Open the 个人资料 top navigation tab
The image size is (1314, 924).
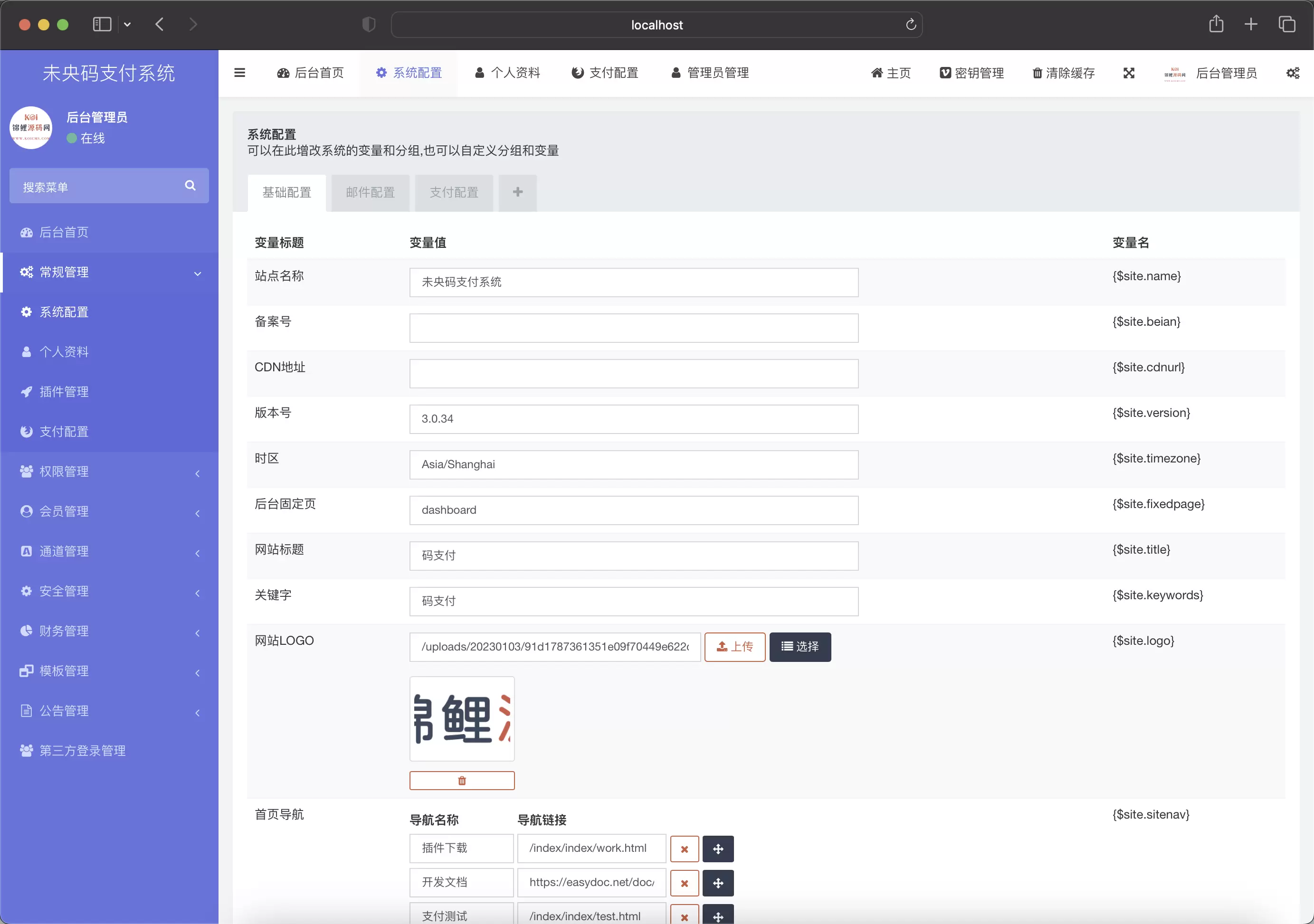pos(507,73)
